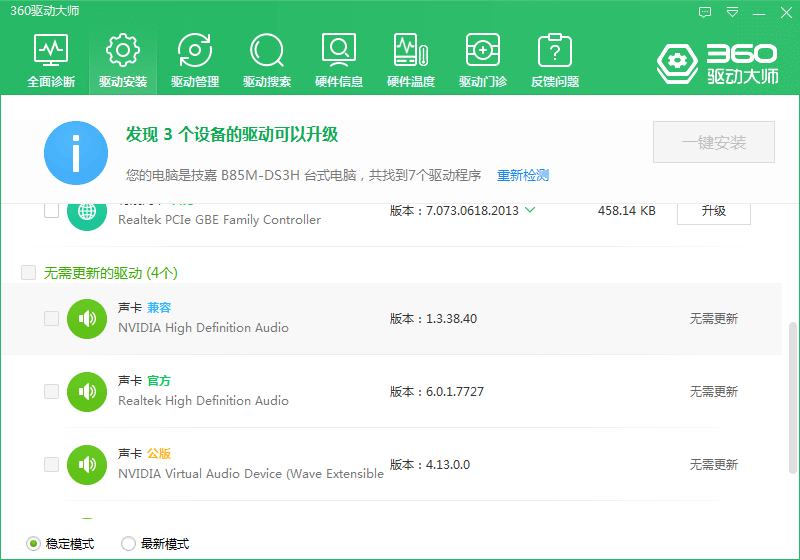Click the 重新检测 re-detect link
The height and width of the screenshot is (560, 800).
point(523,175)
